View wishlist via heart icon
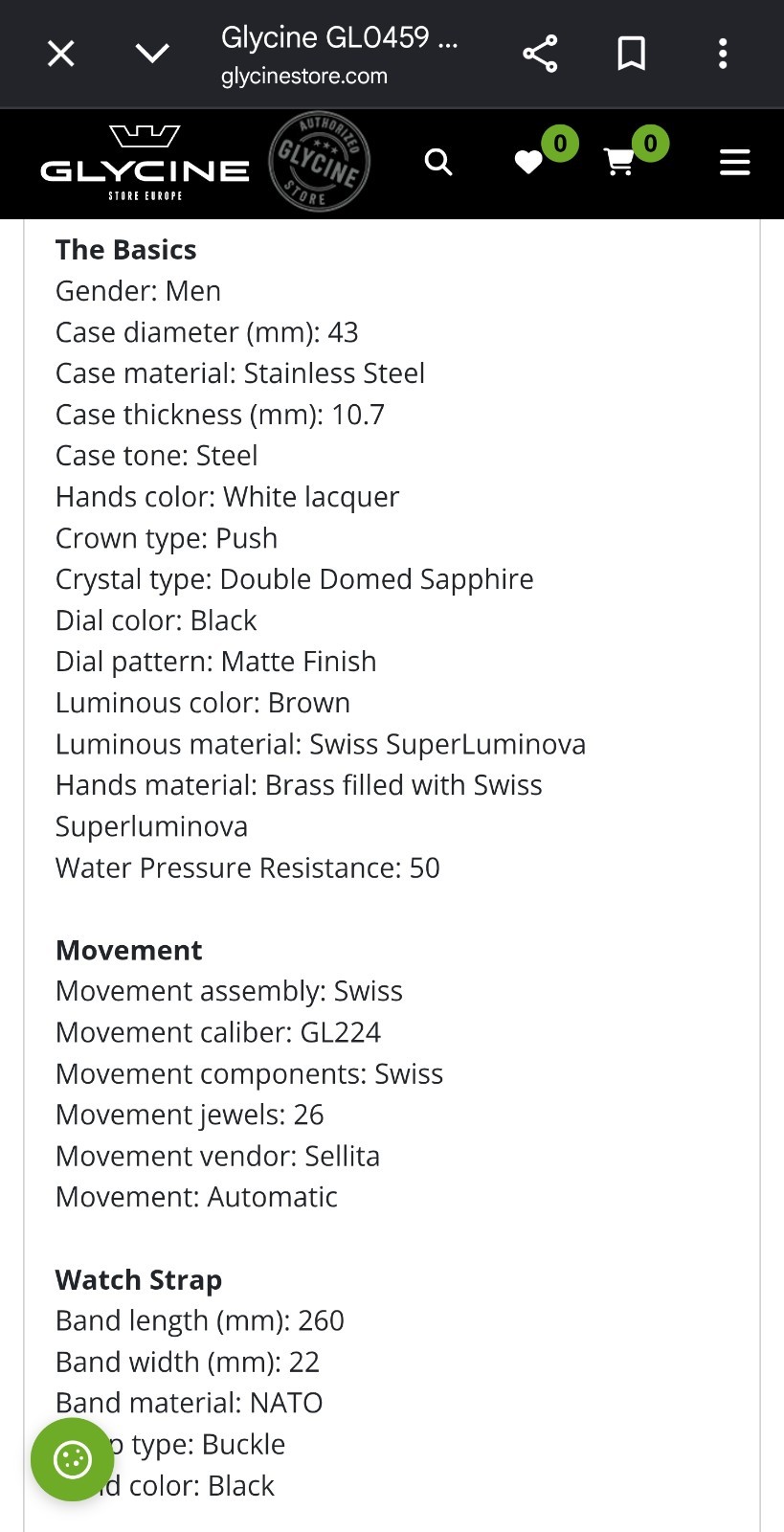This screenshot has height=1532, width=784. 528,163
